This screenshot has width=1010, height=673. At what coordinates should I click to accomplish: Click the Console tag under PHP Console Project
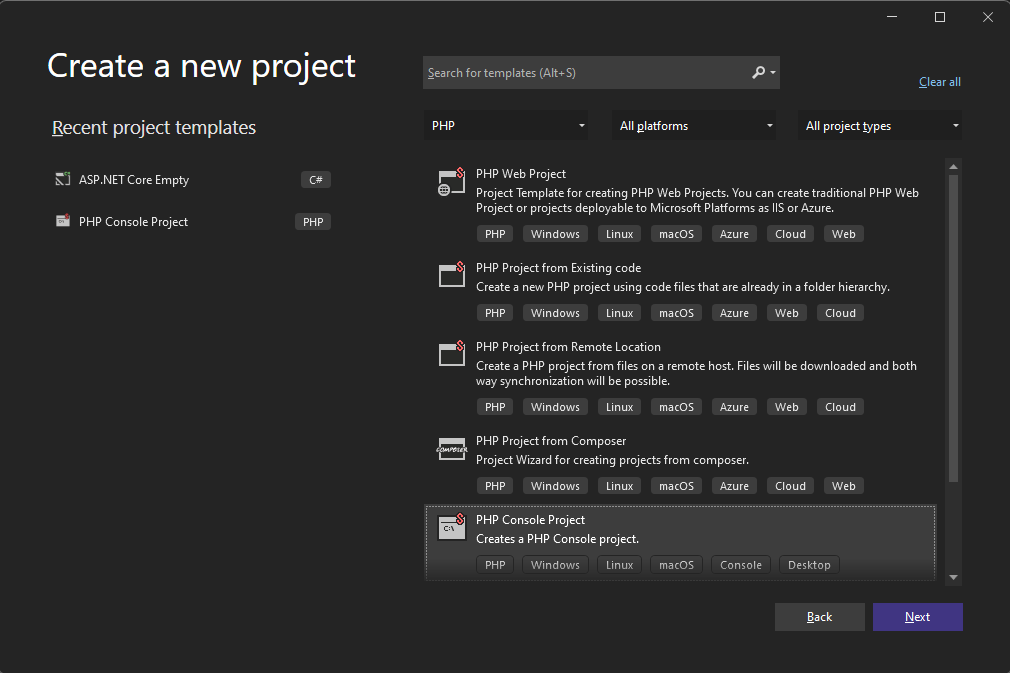coord(741,565)
